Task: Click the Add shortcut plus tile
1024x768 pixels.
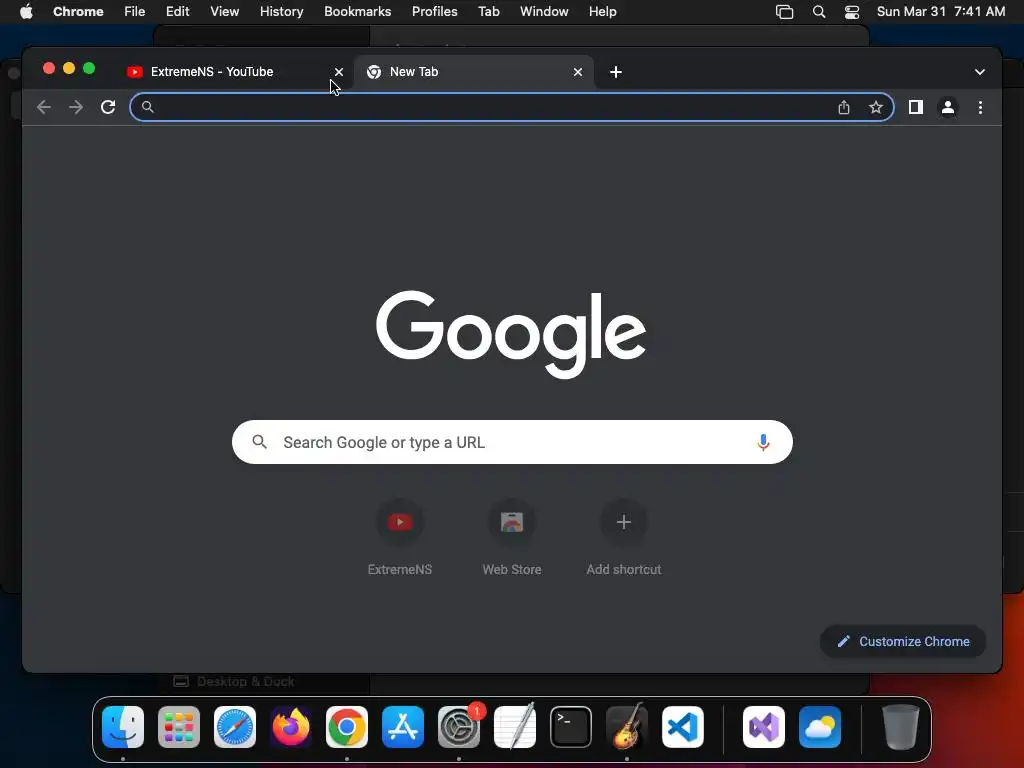Action: pyautogui.click(x=624, y=538)
